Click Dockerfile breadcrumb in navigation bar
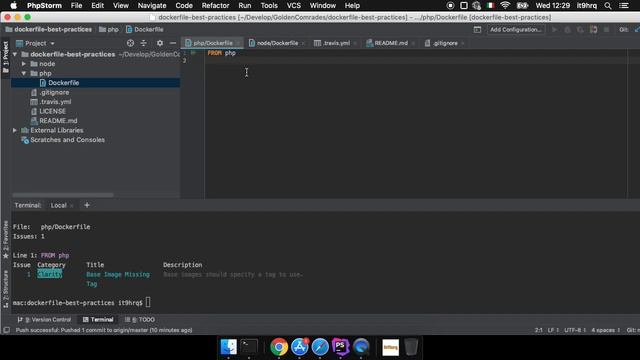This screenshot has width=640, height=360. point(145,29)
